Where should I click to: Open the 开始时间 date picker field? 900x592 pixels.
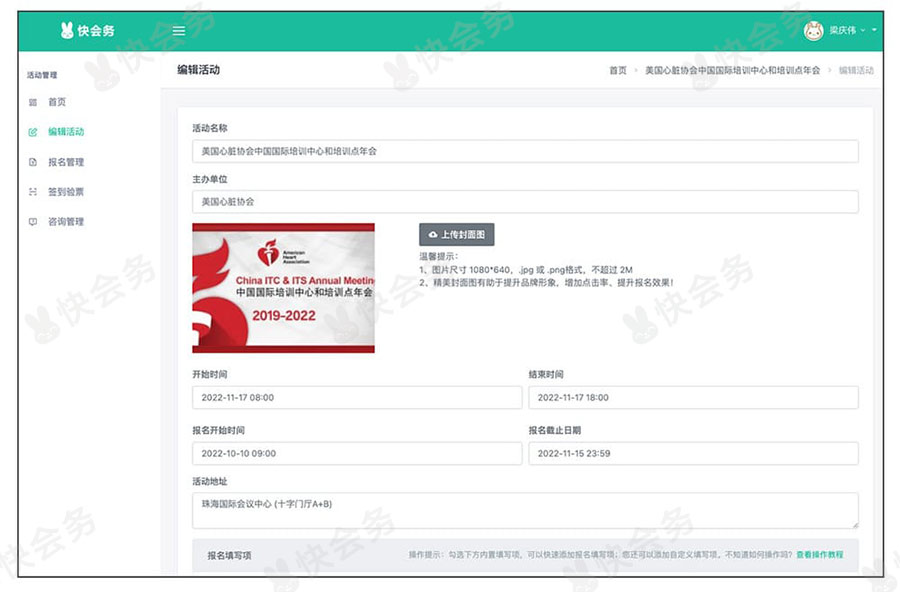[x=356, y=397]
